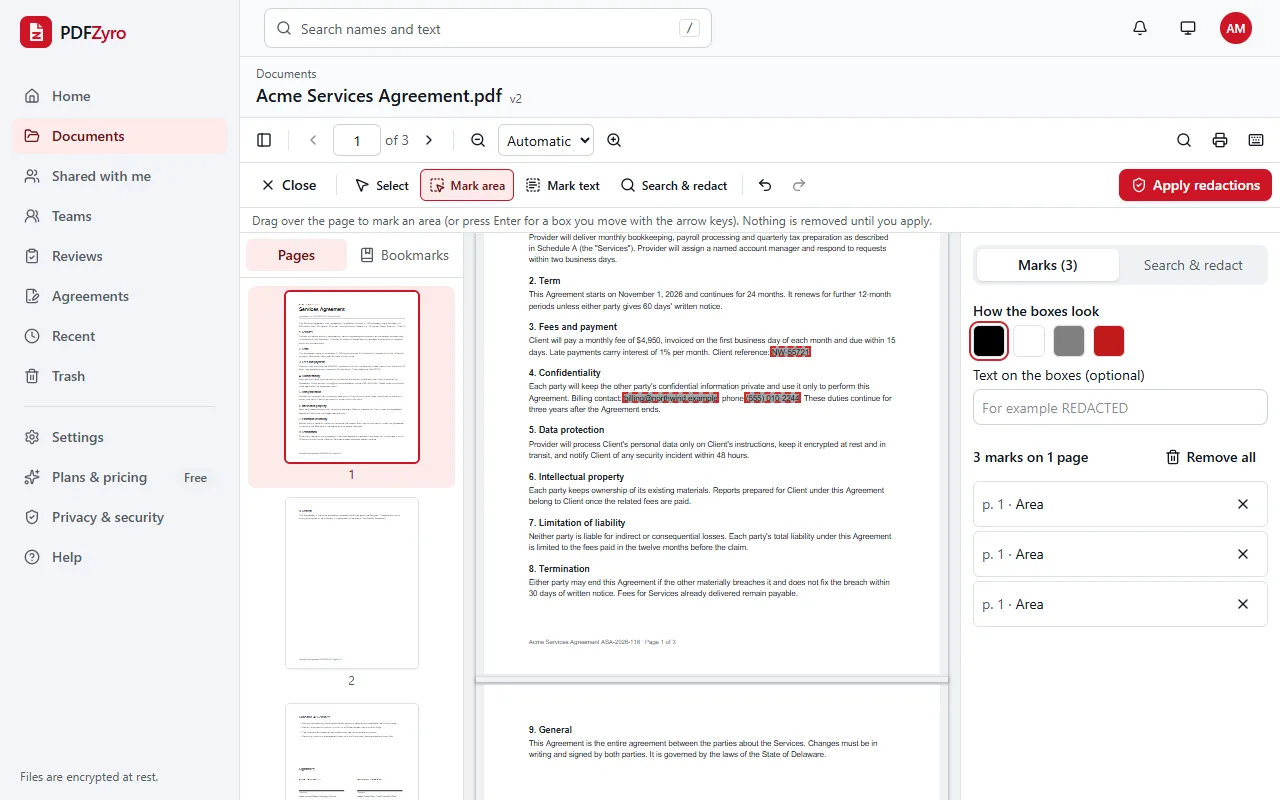Focus the Search names and text box
This screenshot has width=1280, height=800.
pos(488,29)
